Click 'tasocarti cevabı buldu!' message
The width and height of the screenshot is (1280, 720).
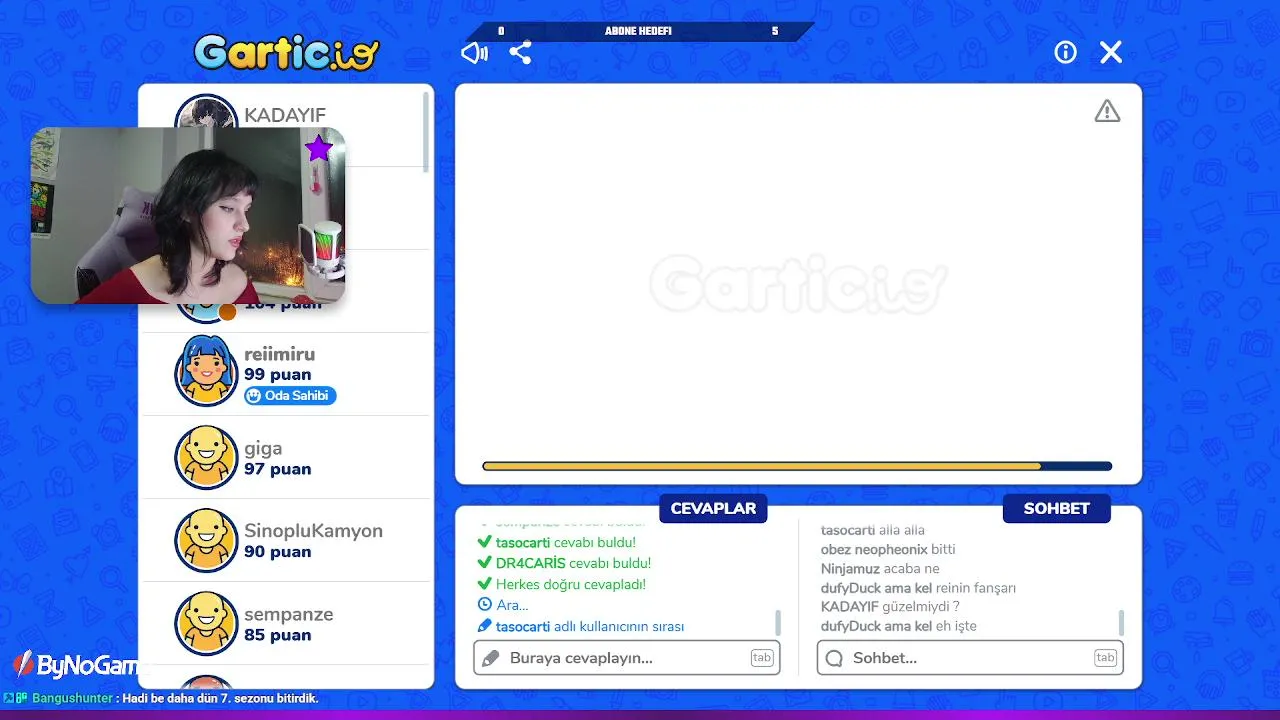(566, 542)
